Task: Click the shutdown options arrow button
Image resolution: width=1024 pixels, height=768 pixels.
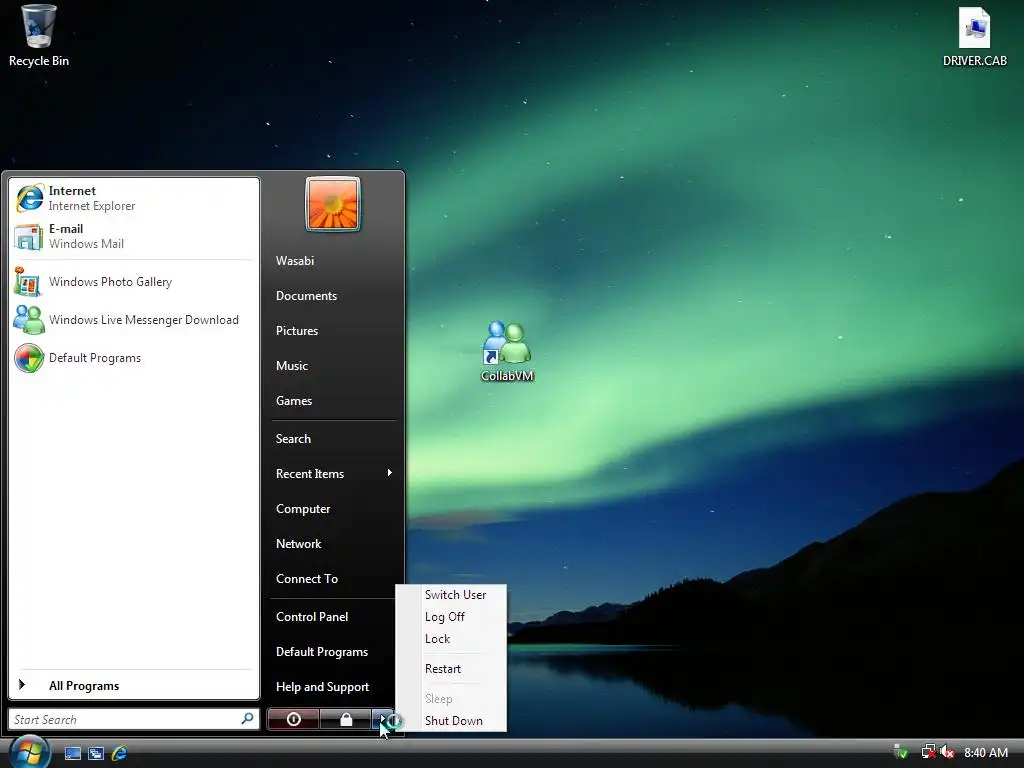Action: pos(383,719)
